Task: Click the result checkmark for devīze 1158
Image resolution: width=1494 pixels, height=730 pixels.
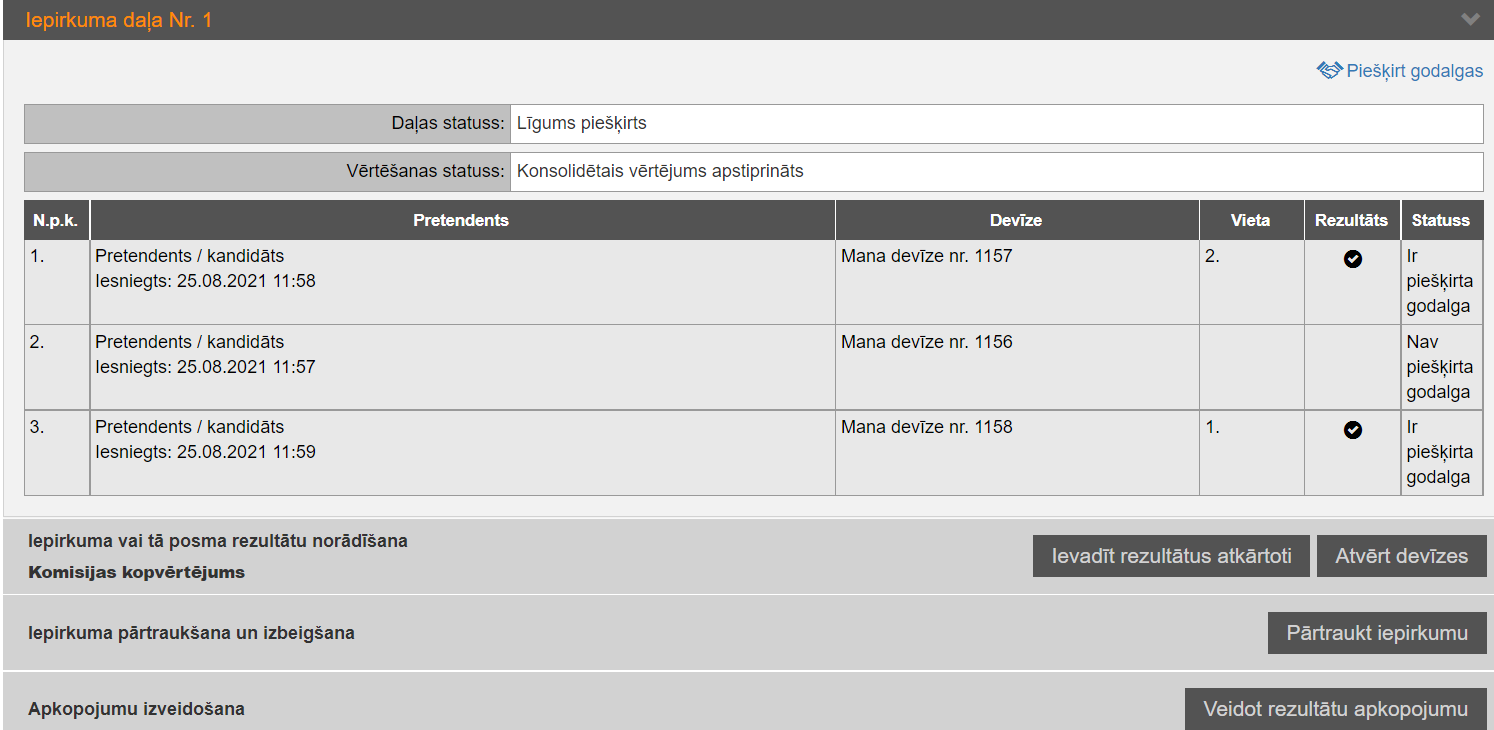Action: (1352, 430)
